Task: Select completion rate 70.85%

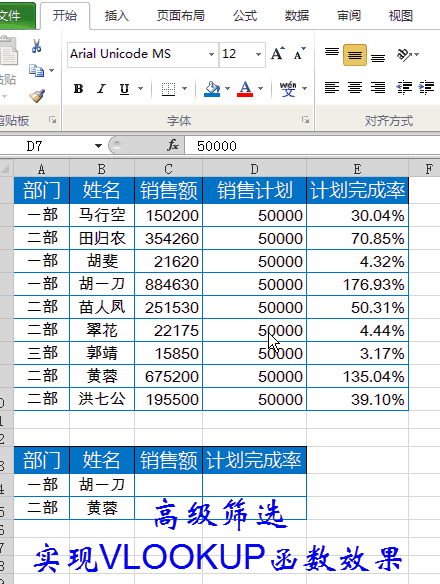Action: pos(357,238)
